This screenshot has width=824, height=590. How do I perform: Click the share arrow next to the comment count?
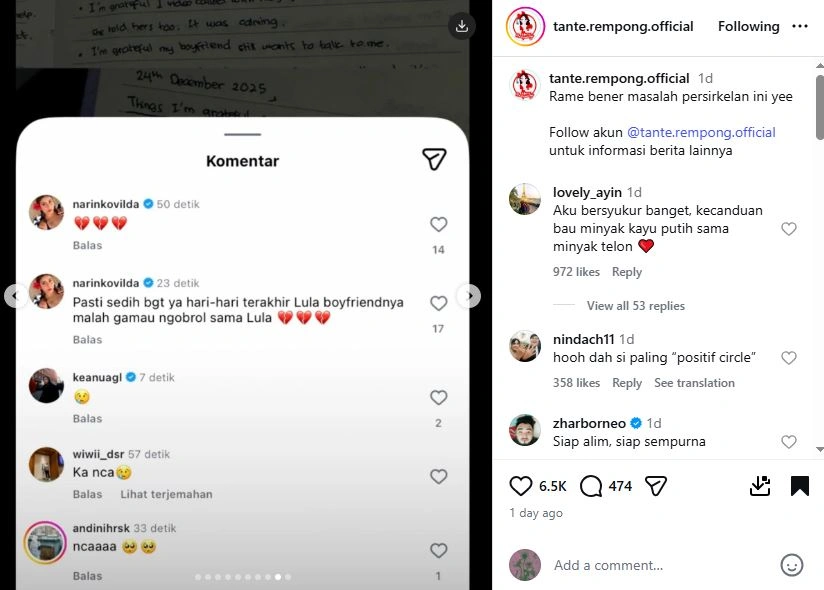tap(656, 485)
